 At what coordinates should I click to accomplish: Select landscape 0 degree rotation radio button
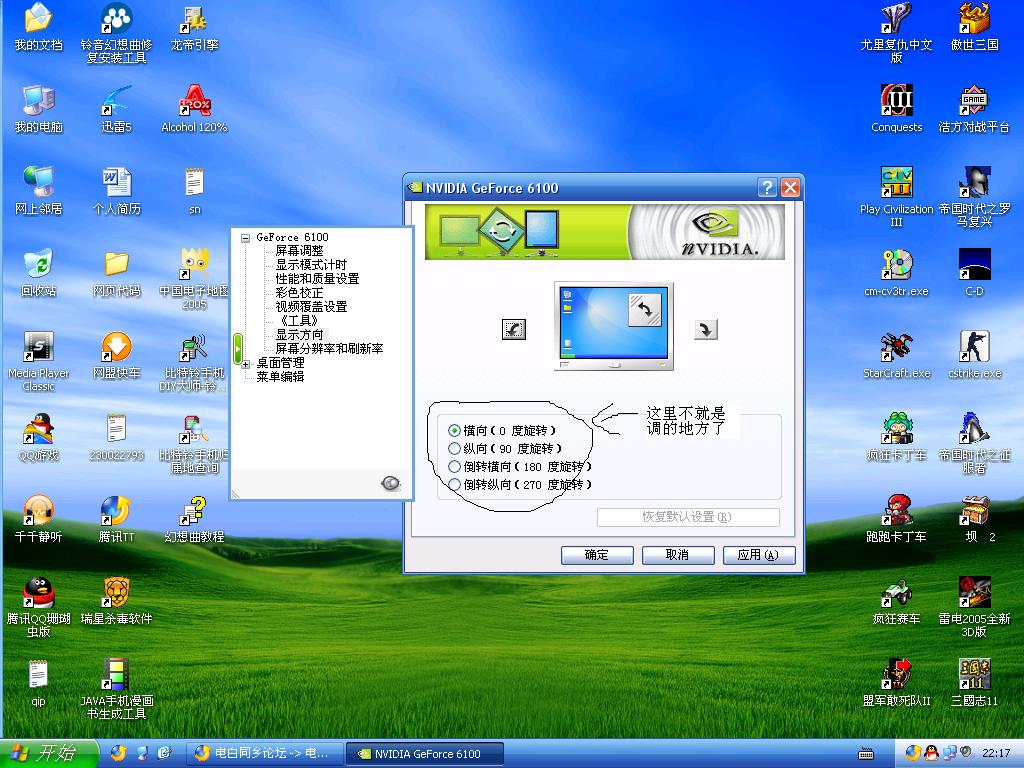tap(456, 430)
